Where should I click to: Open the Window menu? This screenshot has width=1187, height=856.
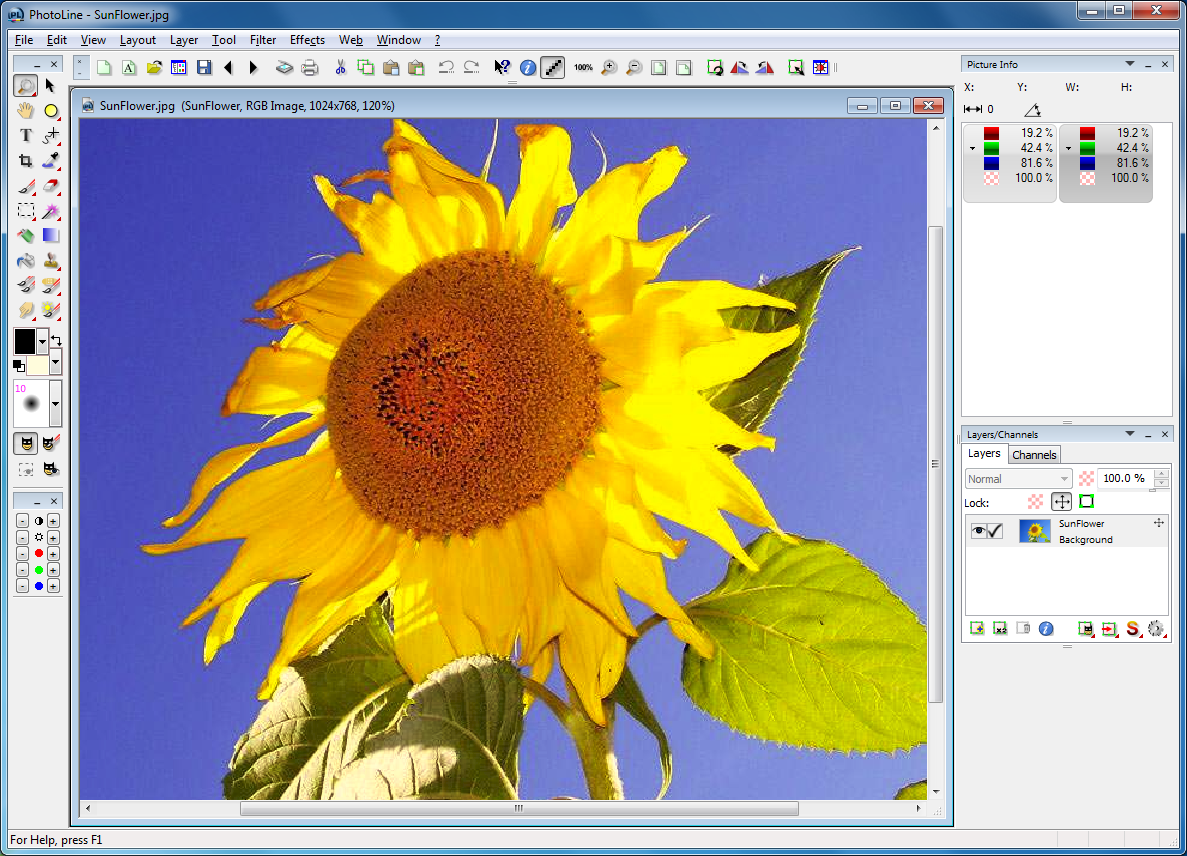click(x=398, y=40)
